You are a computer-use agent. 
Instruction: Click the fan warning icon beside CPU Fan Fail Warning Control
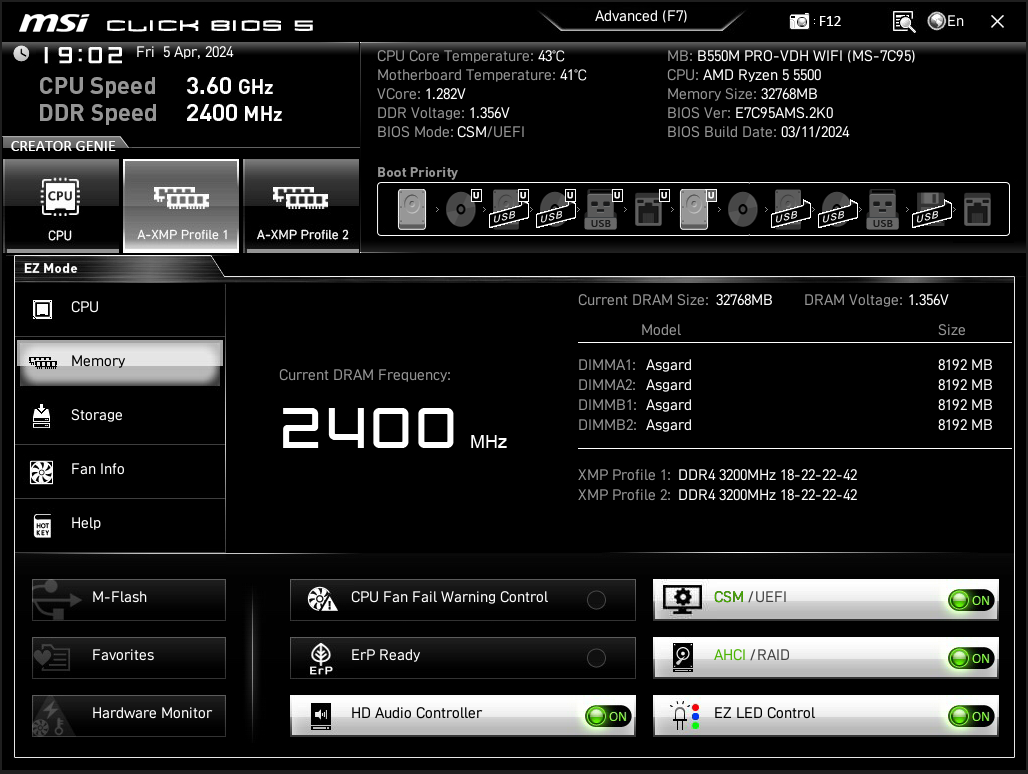[322, 599]
